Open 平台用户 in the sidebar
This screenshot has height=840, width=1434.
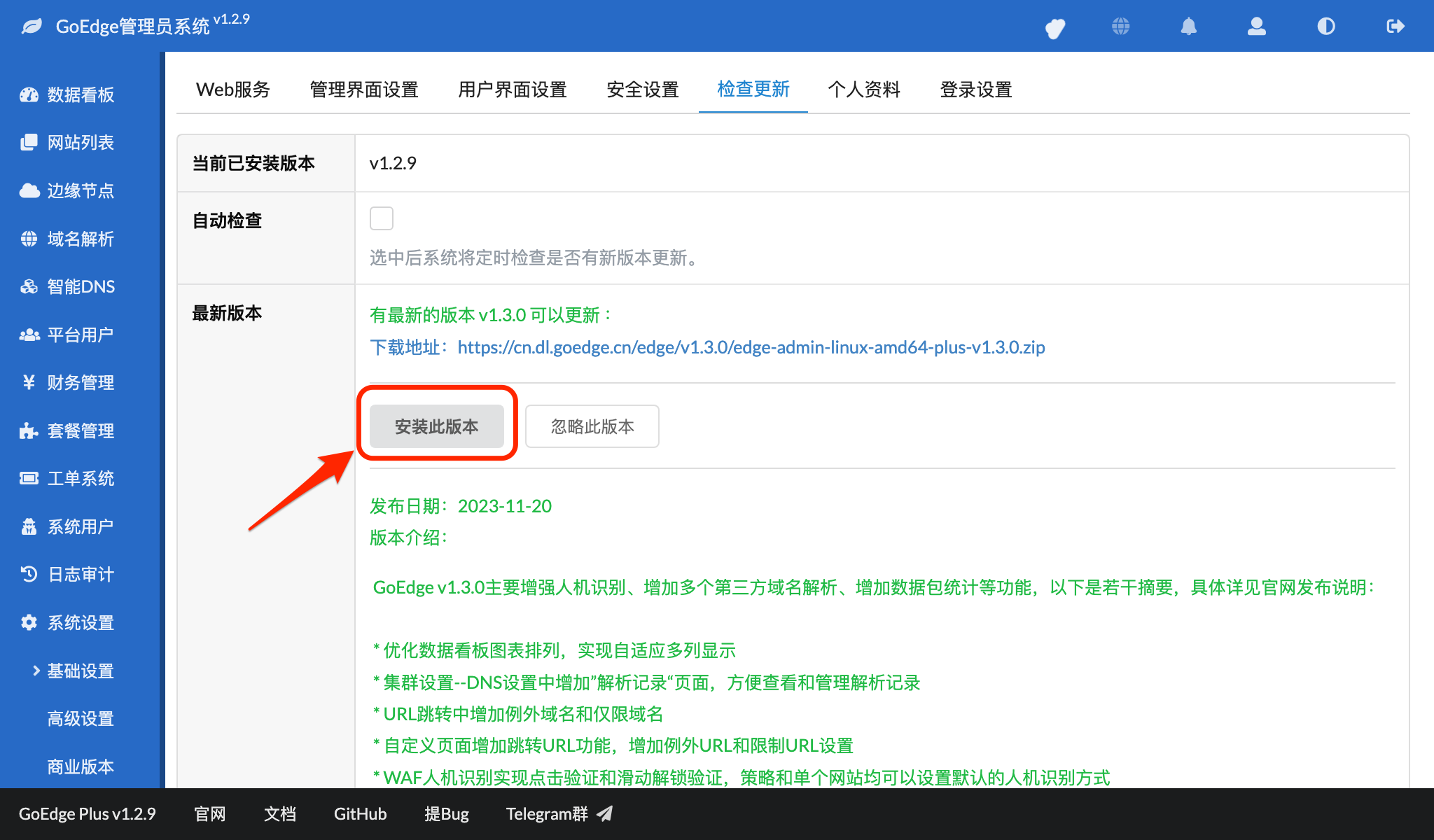click(x=80, y=335)
